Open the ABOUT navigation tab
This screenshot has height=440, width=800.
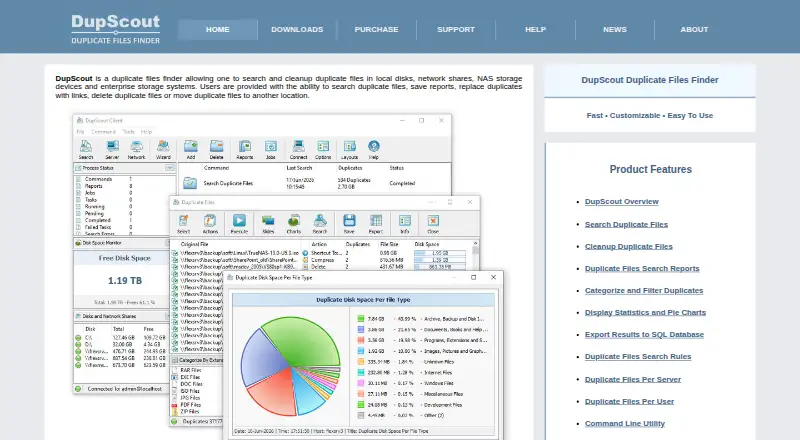coord(694,30)
